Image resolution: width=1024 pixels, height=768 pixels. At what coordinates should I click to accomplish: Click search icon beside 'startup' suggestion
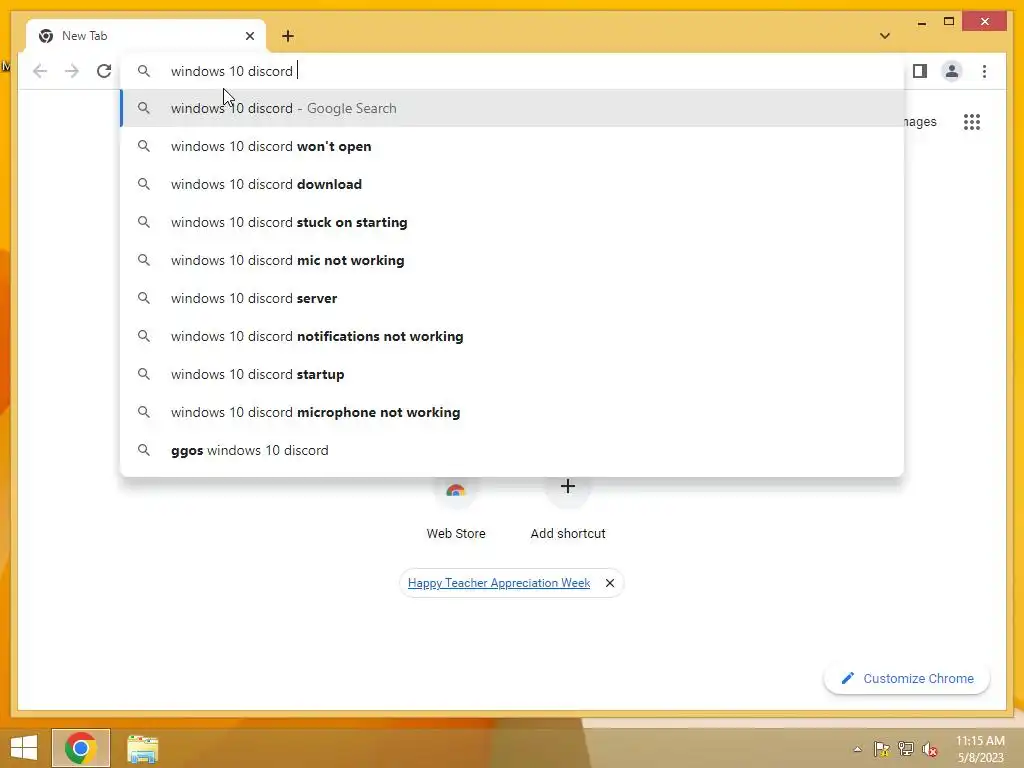[144, 374]
